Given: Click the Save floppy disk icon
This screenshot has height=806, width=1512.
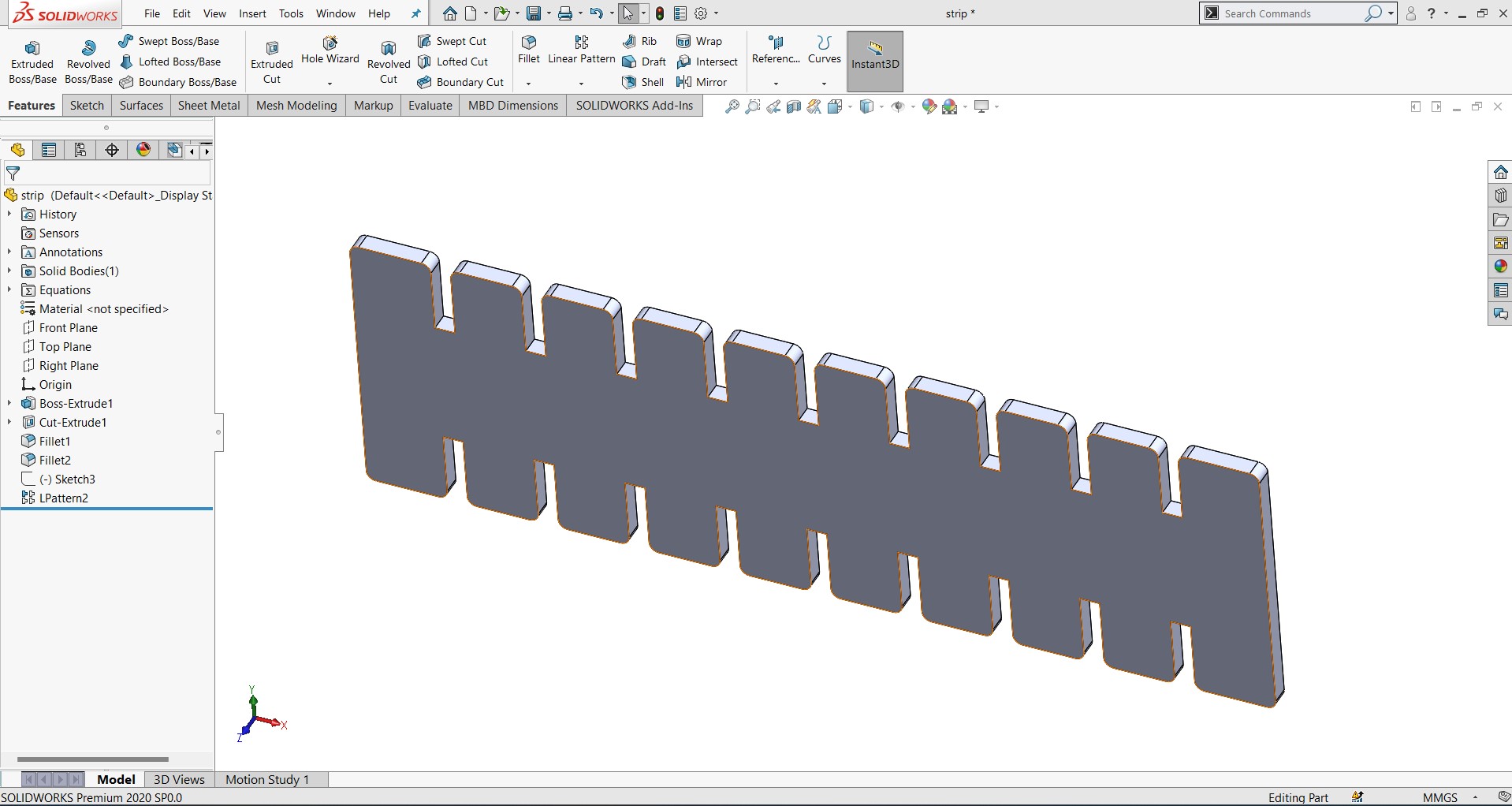Looking at the screenshot, I should click(x=534, y=13).
